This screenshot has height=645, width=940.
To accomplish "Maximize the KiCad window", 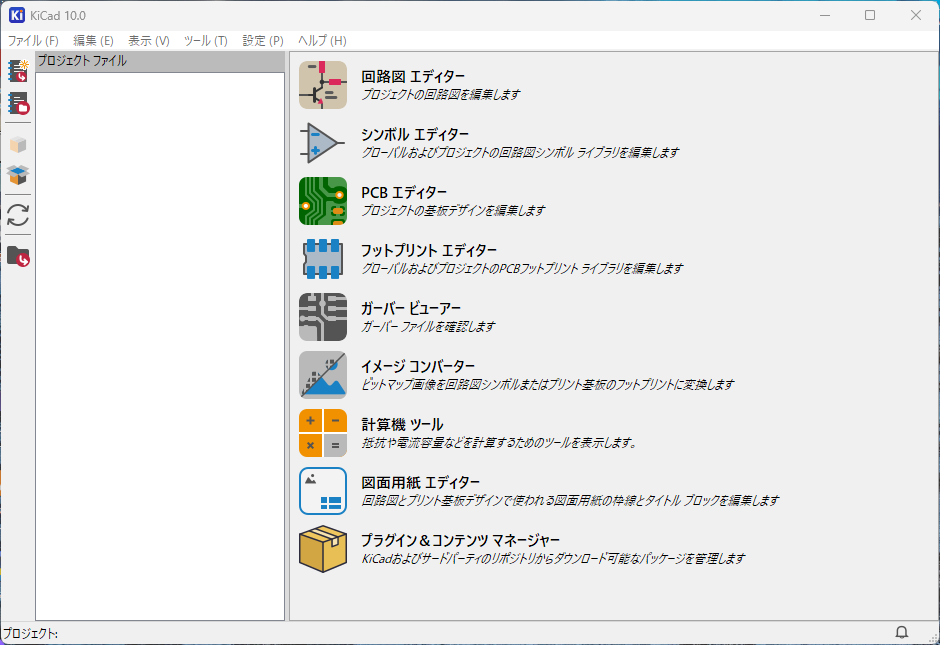I will coord(870,15).
